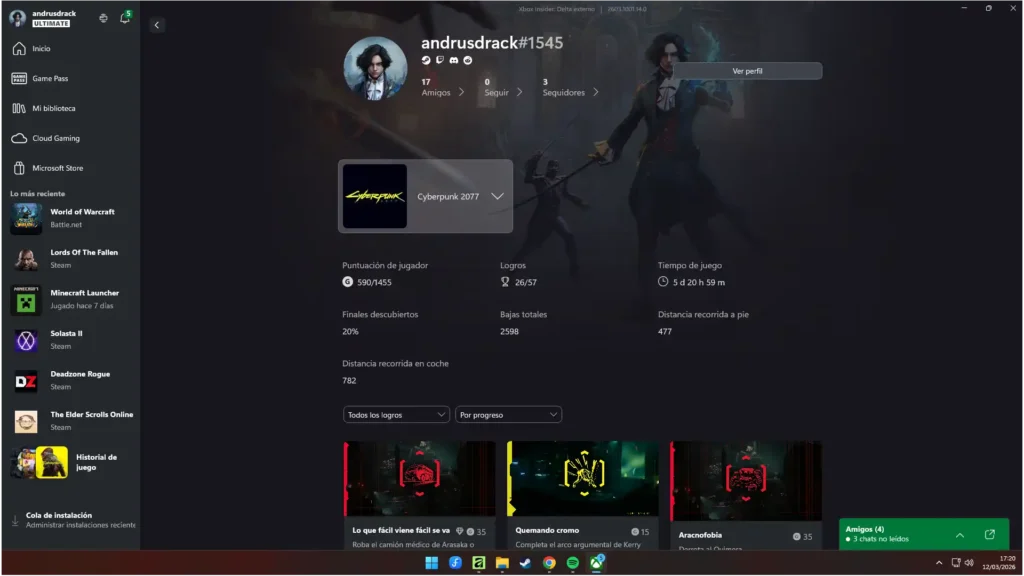Open the Windows Start menu

coord(432,563)
